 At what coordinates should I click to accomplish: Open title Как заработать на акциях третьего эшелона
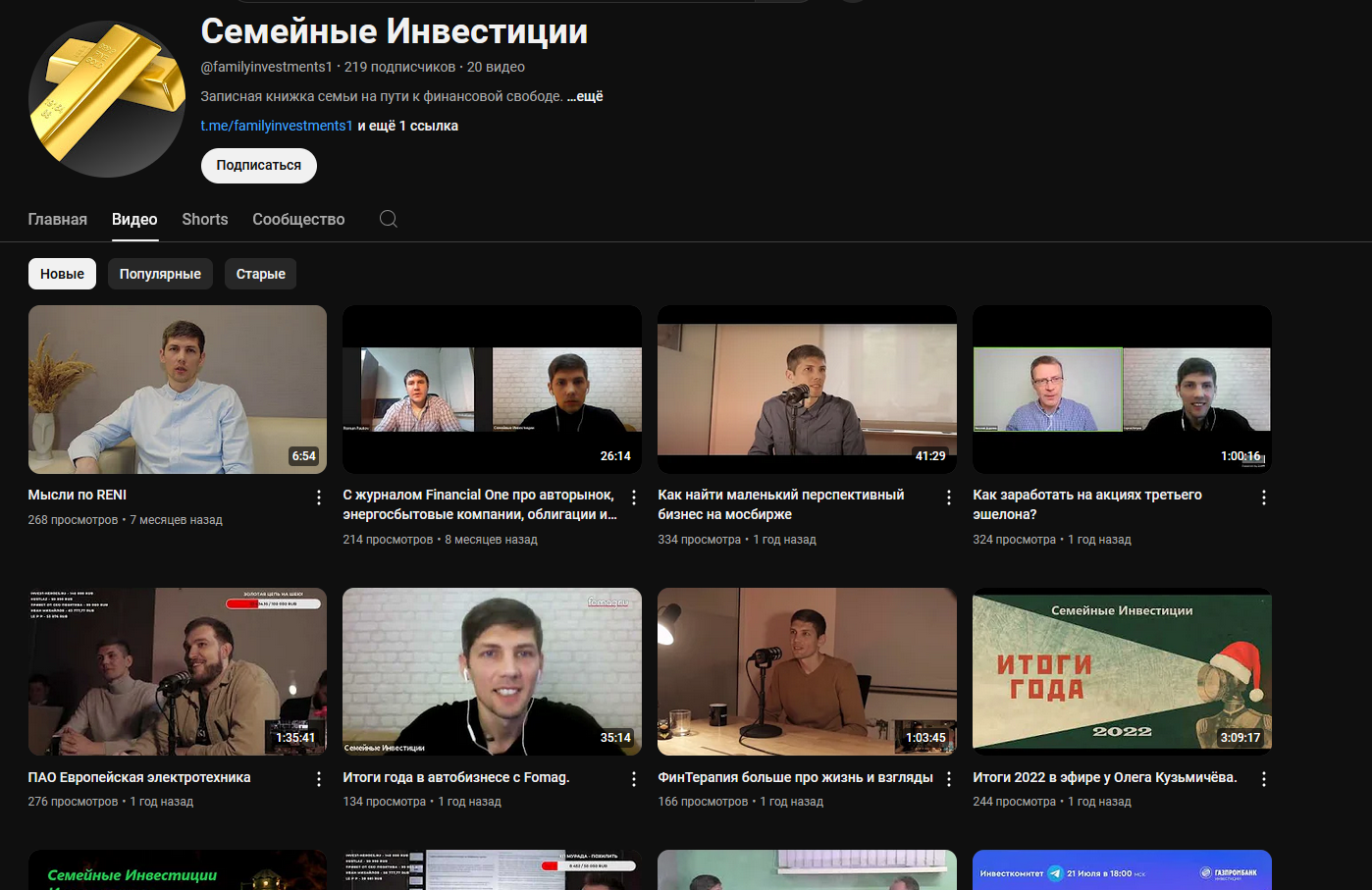point(1087,504)
